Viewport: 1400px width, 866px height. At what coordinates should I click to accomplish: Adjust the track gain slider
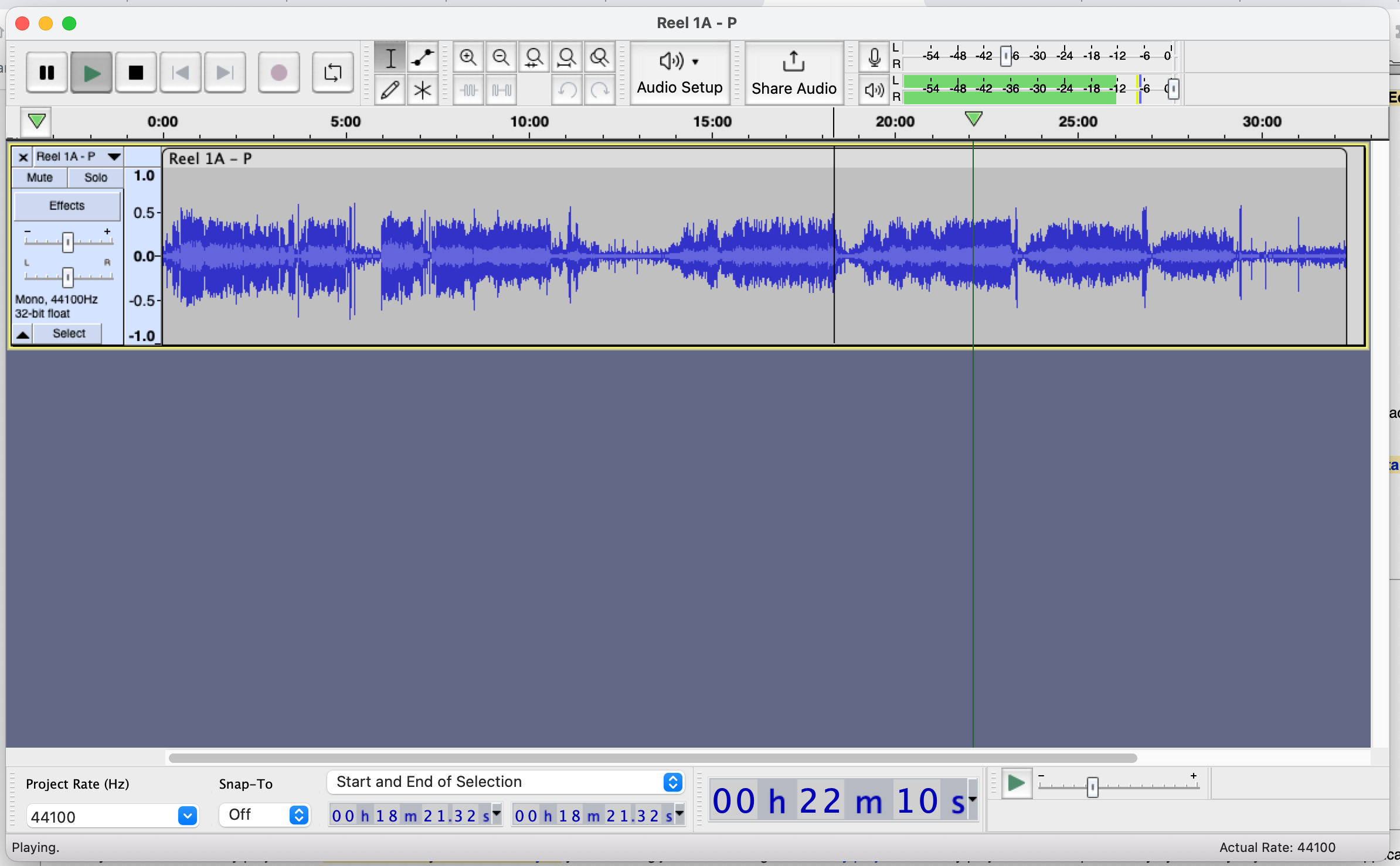click(x=68, y=242)
